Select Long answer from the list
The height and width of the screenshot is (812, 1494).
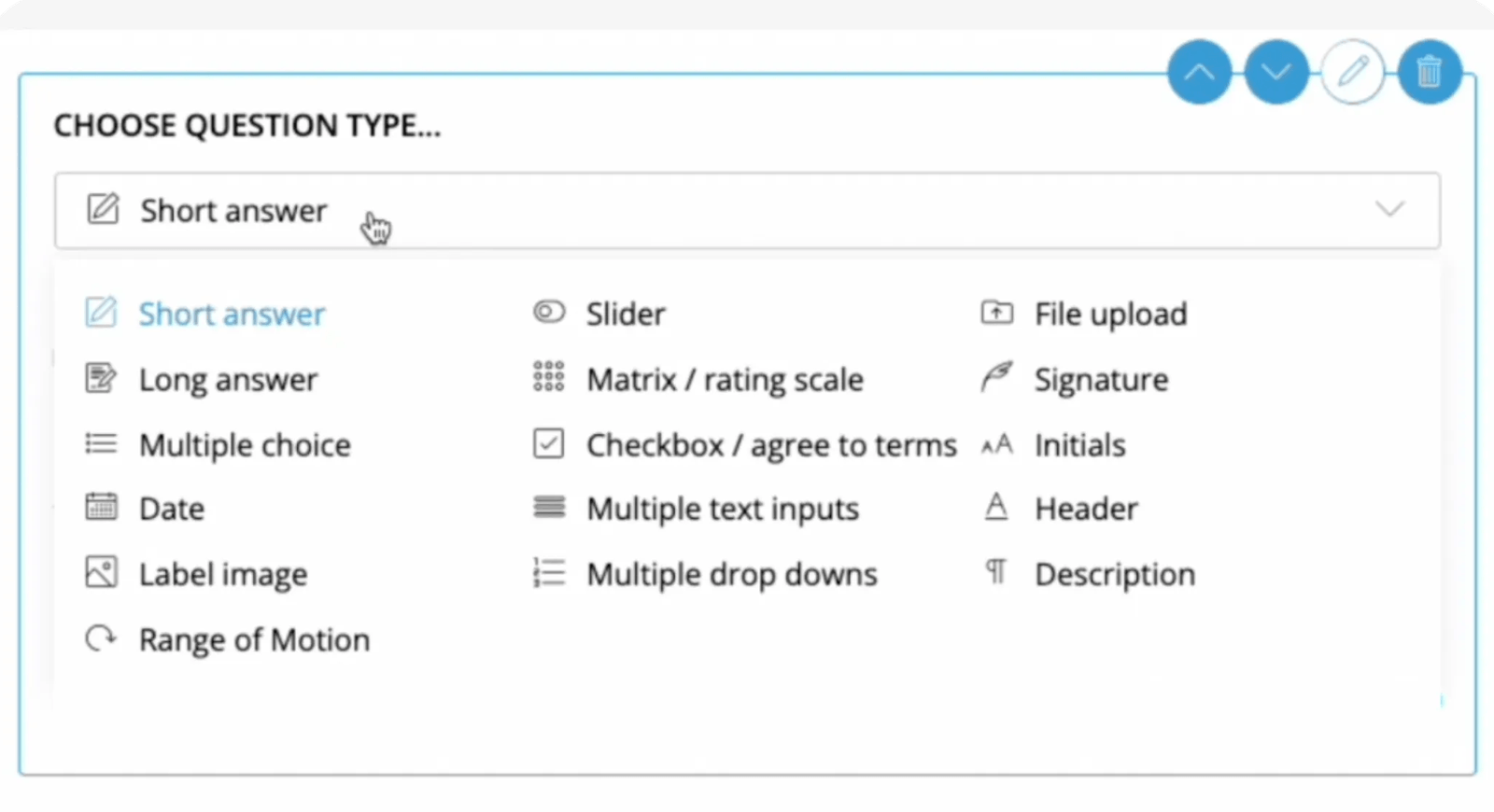click(228, 380)
